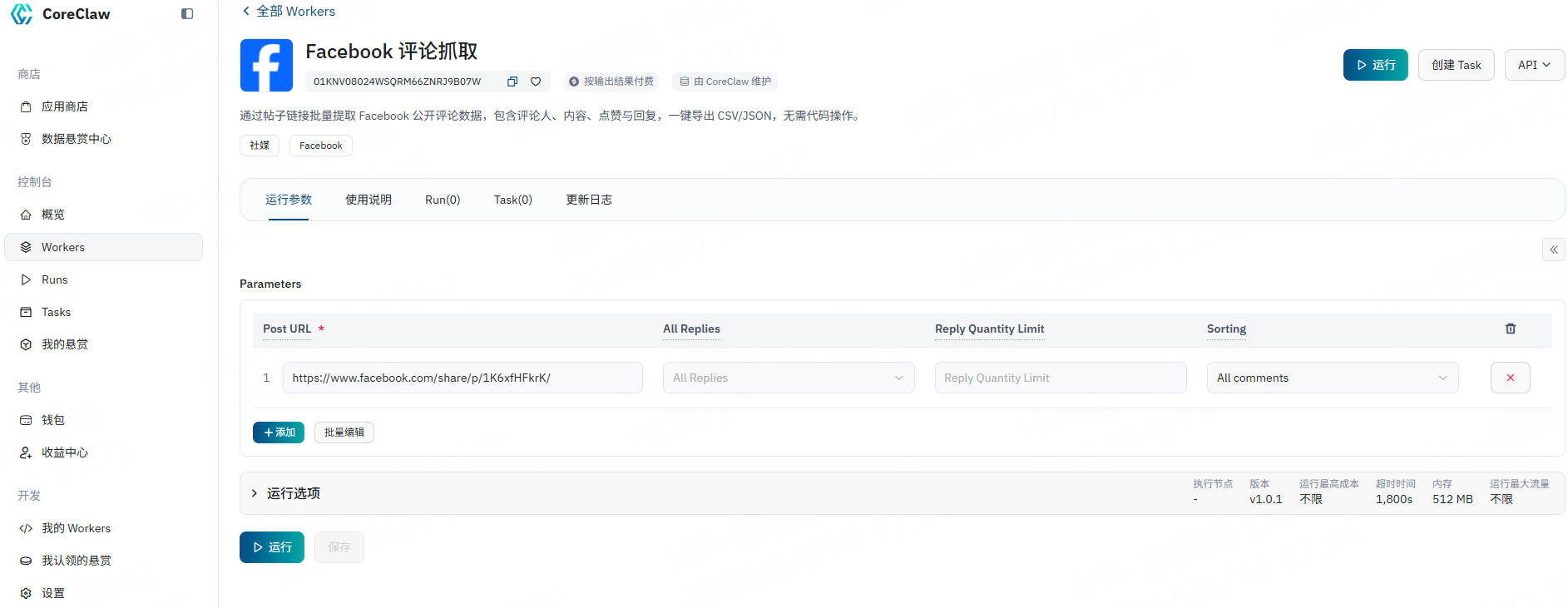Open the Sorting dropdown showing All comments
The height and width of the screenshot is (608, 1568).
coord(1332,378)
